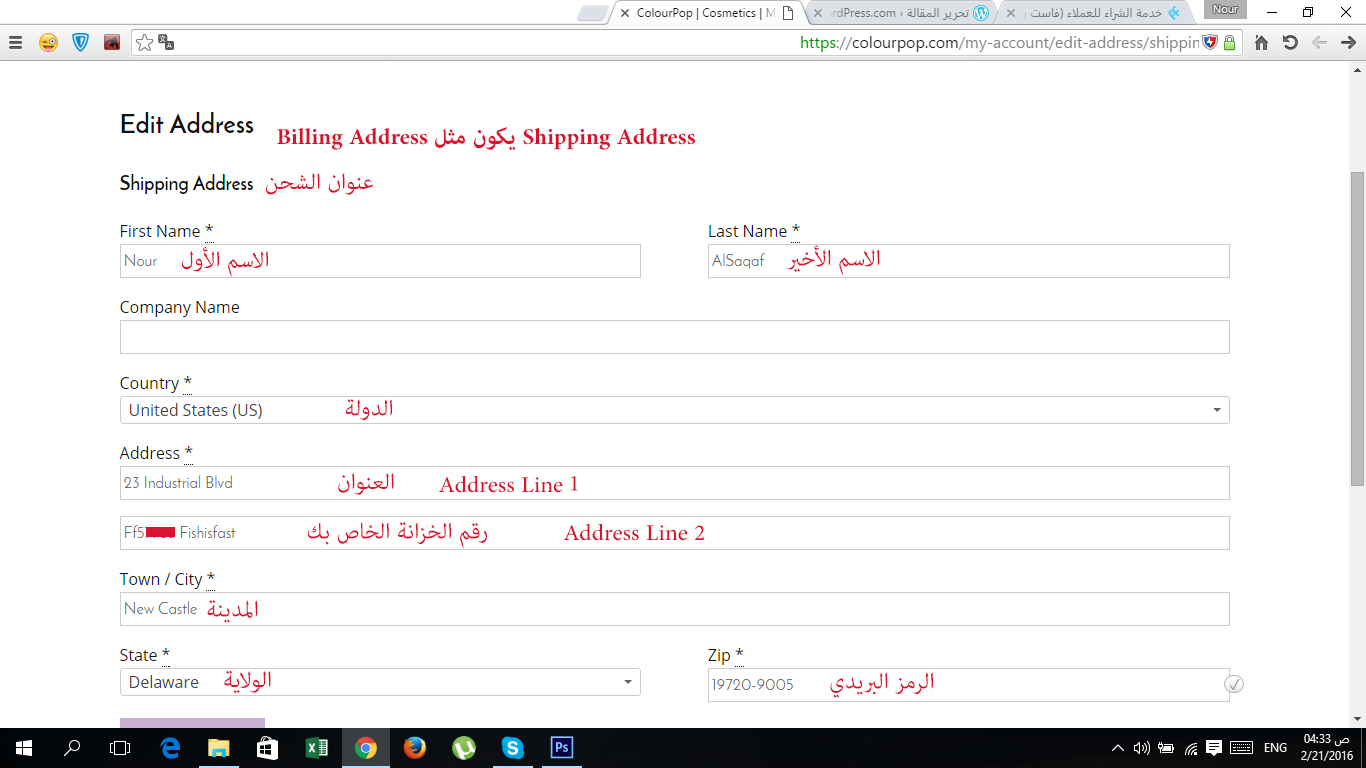Select the ColourPop Cosmetics tab
Viewport: 1366px width, 768px height.
[700, 13]
